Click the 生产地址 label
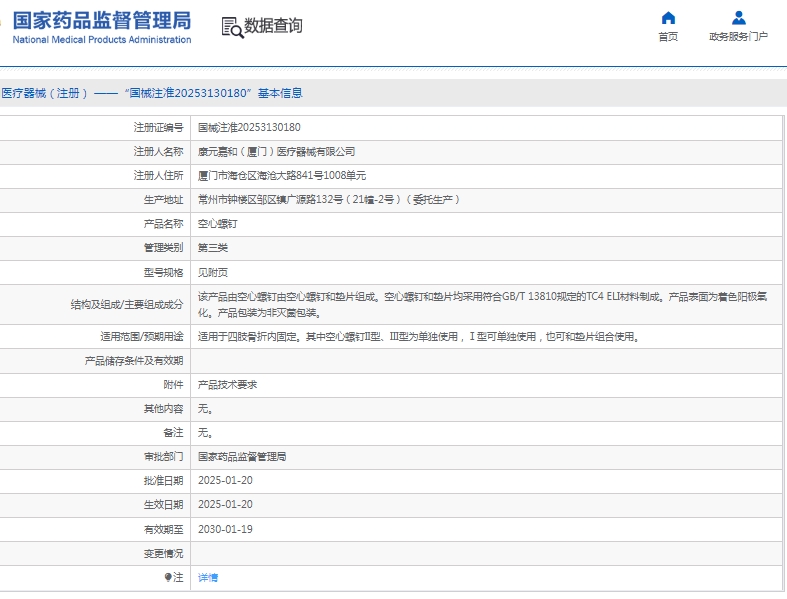The width and height of the screenshot is (787, 599). [x=164, y=200]
